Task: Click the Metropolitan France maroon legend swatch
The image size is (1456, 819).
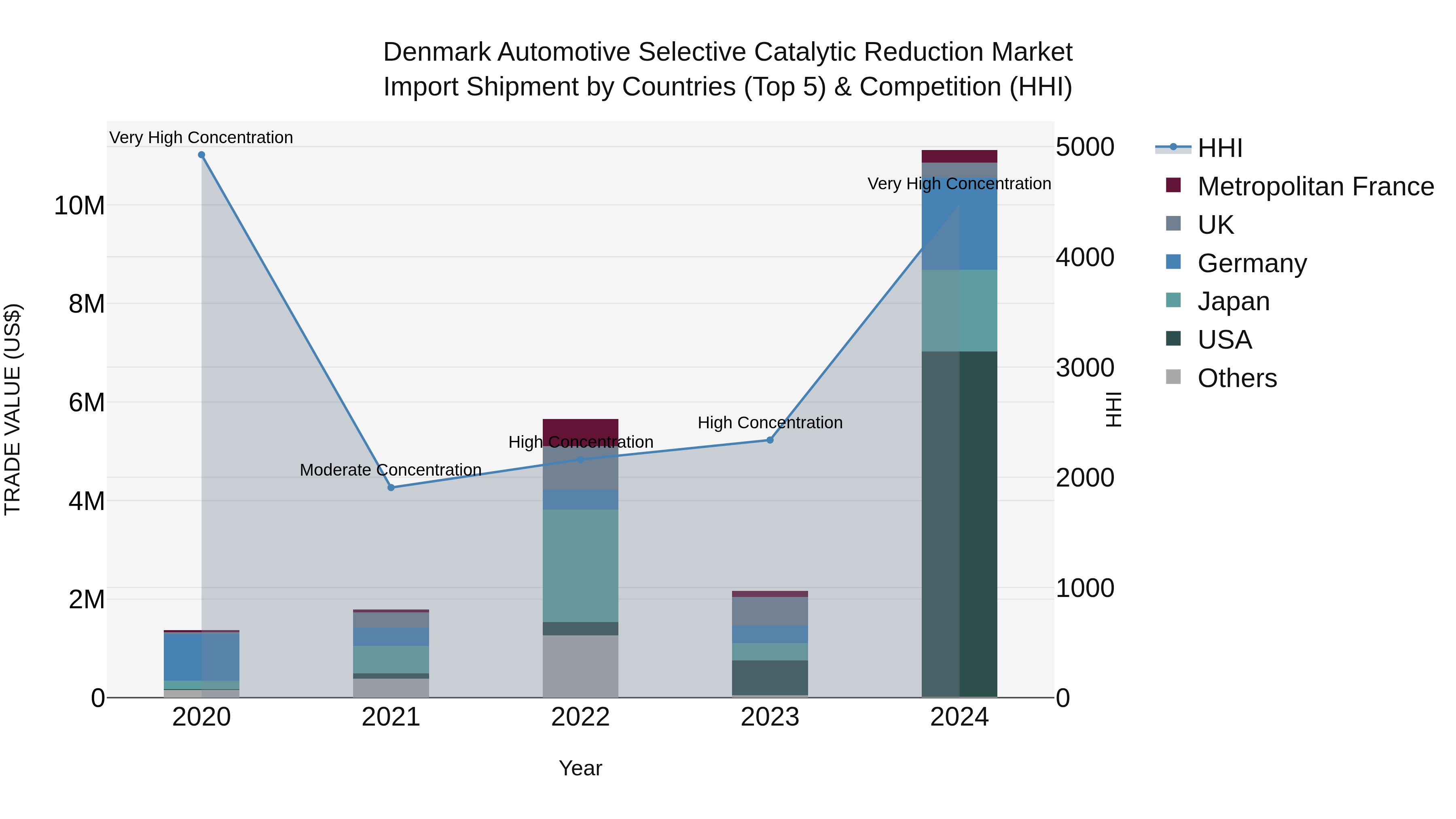Action: pyautogui.click(x=1173, y=185)
